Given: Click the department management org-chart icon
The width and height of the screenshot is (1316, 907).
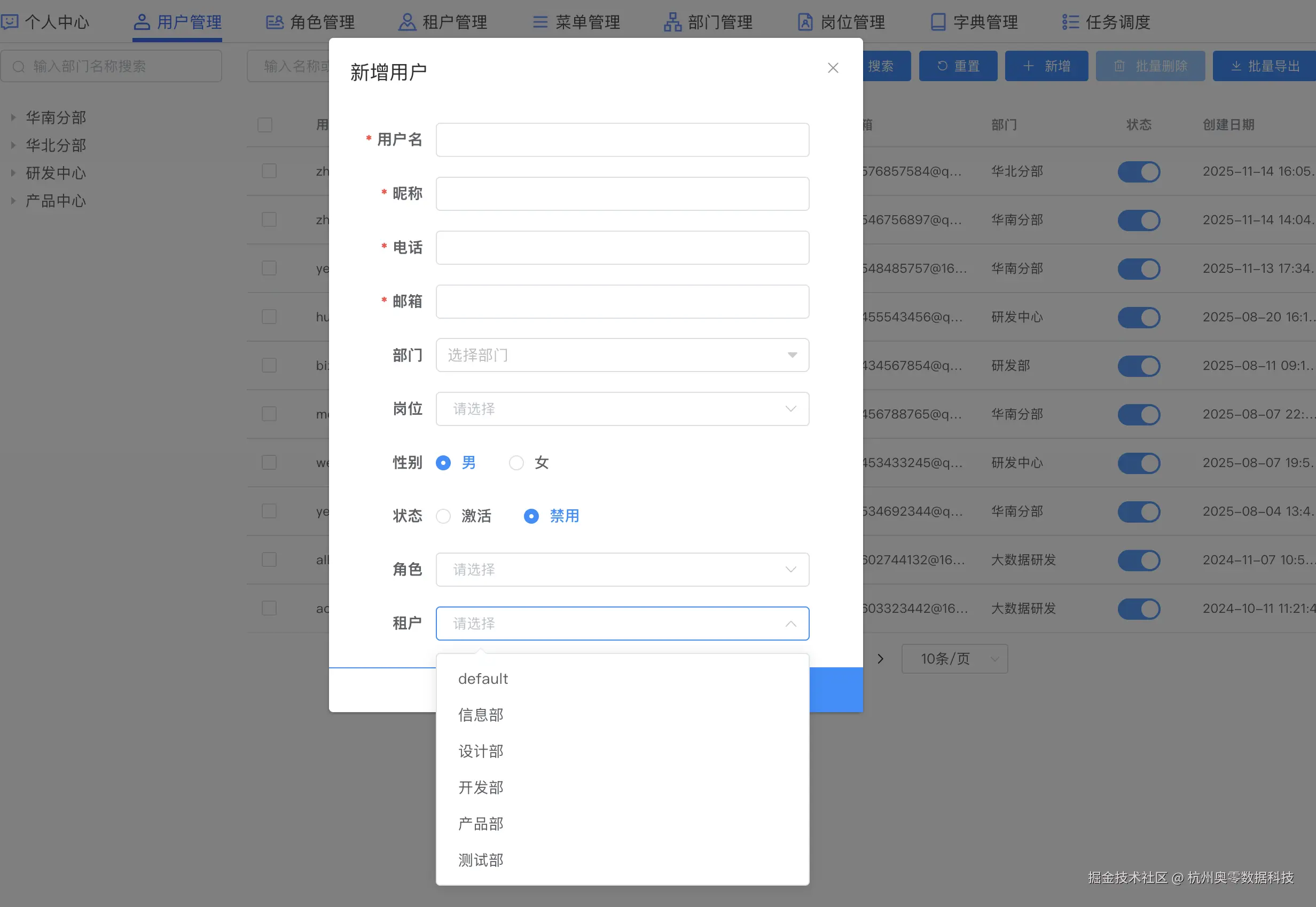Looking at the screenshot, I should (672, 22).
